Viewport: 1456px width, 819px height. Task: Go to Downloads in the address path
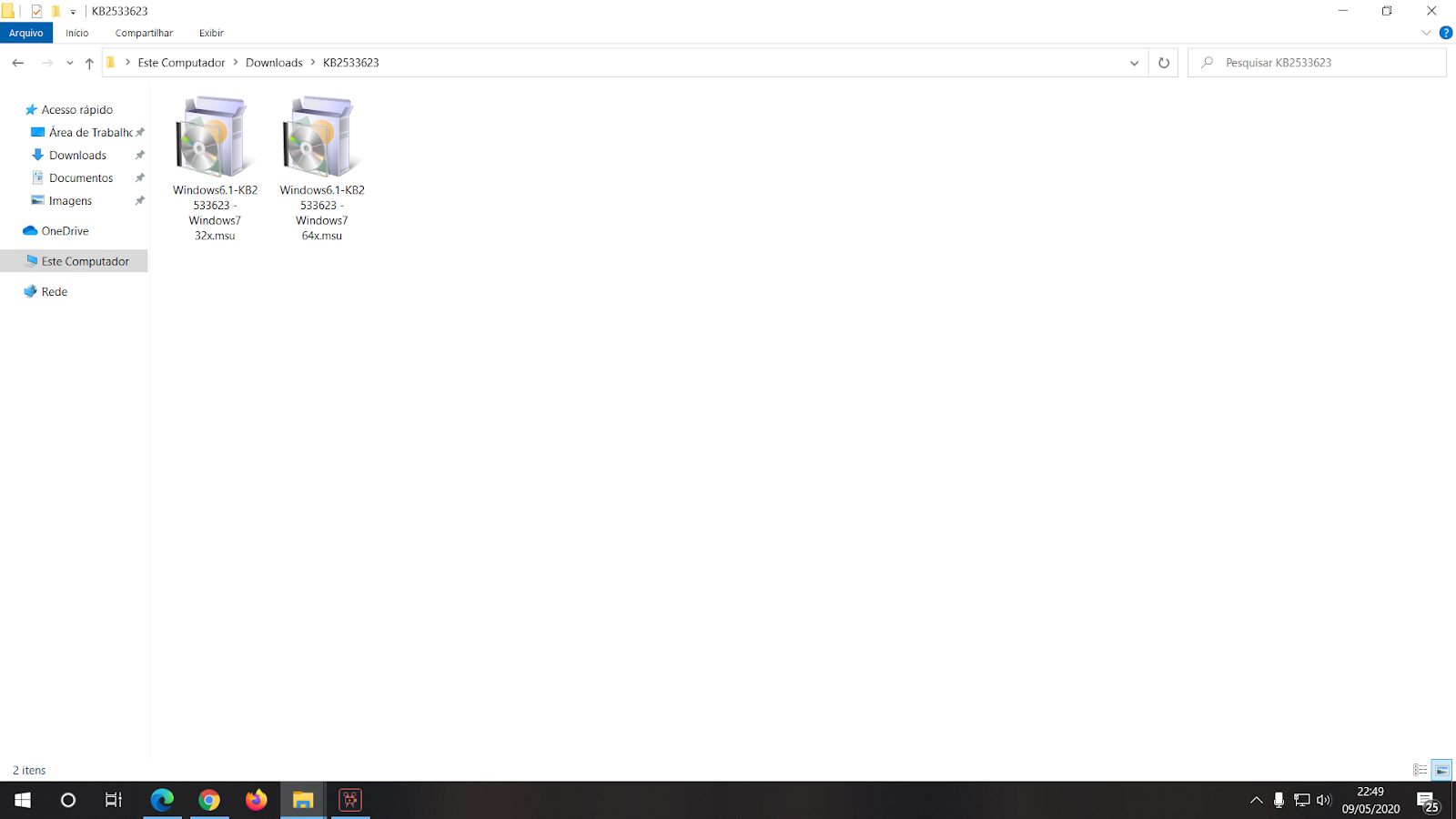(x=274, y=63)
